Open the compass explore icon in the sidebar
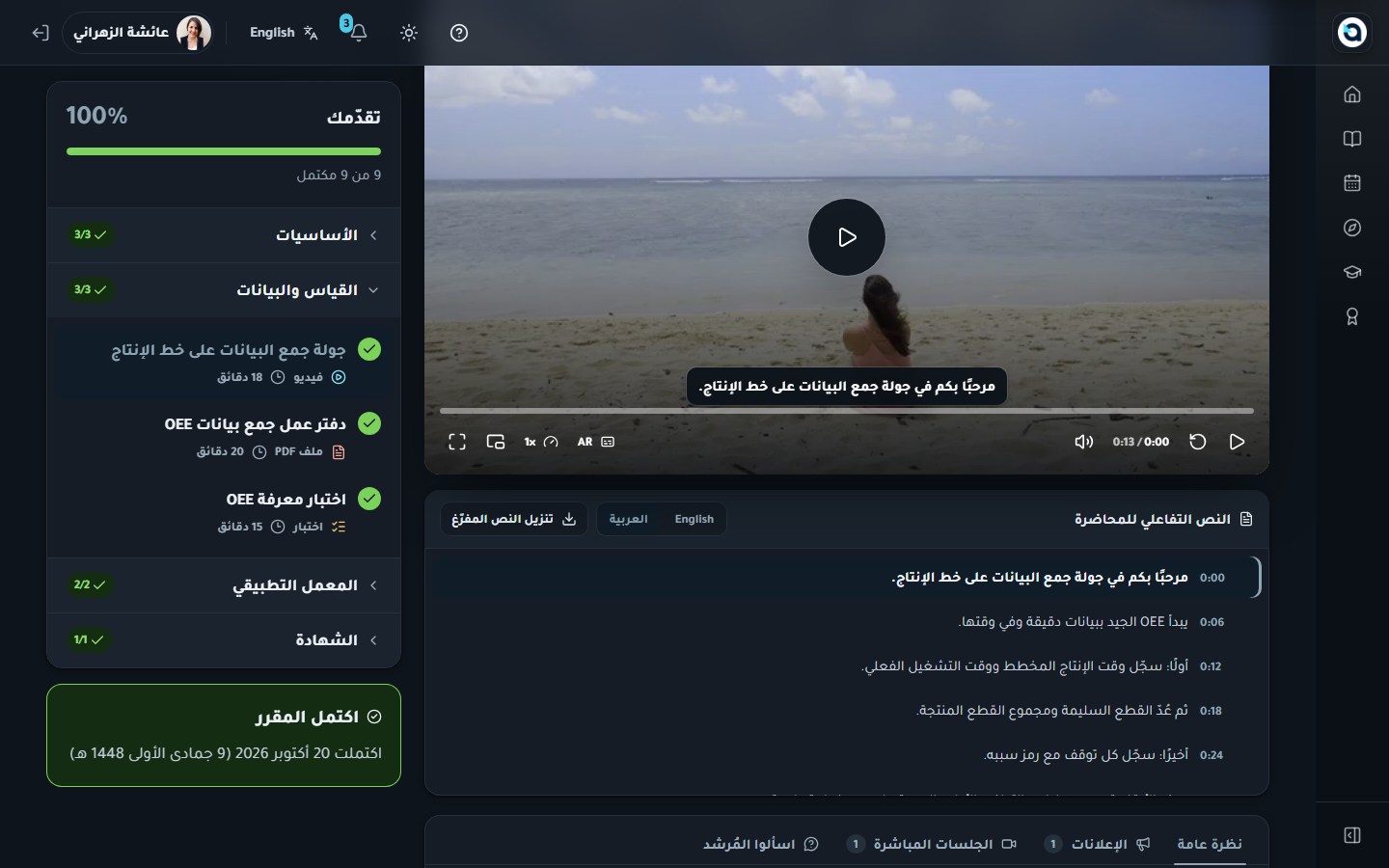Image resolution: width=1389 pixels, height=868 pixels. [x=1352, y=228]
